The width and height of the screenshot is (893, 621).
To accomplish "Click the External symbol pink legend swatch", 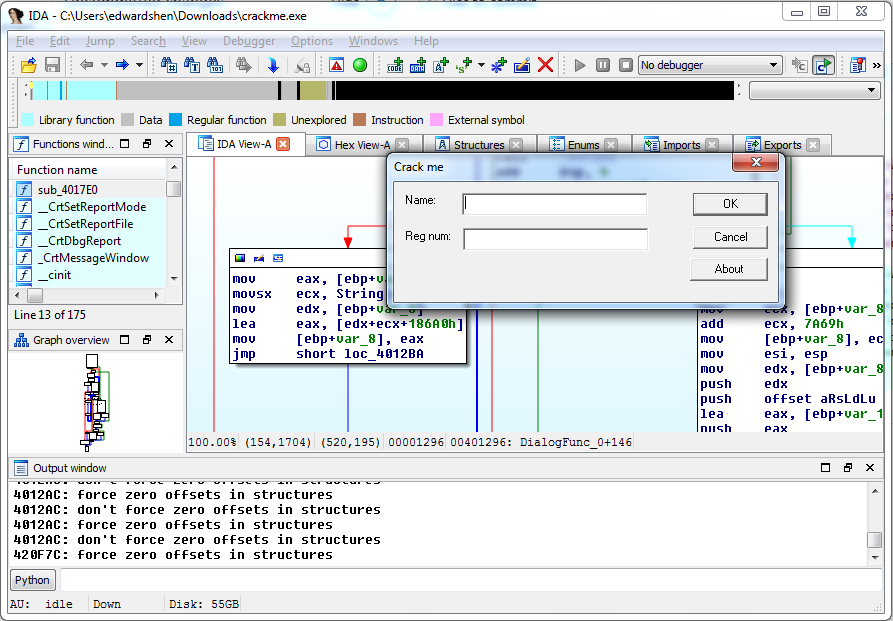I will tap(436, 120).
